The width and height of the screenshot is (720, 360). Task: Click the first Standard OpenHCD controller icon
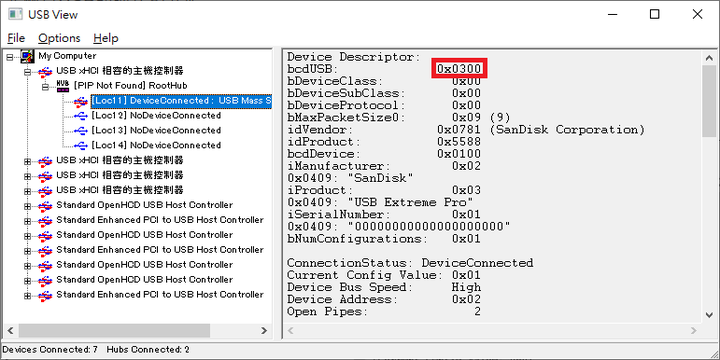45,205
